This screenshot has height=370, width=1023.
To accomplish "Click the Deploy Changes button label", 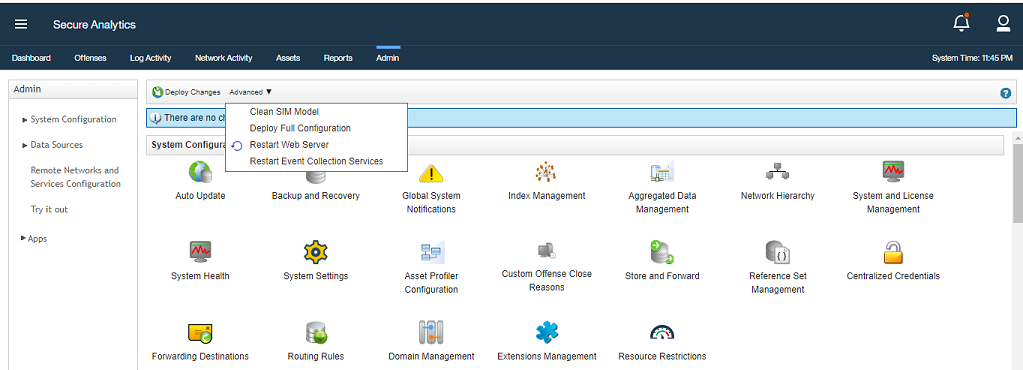I will point(192,93).
